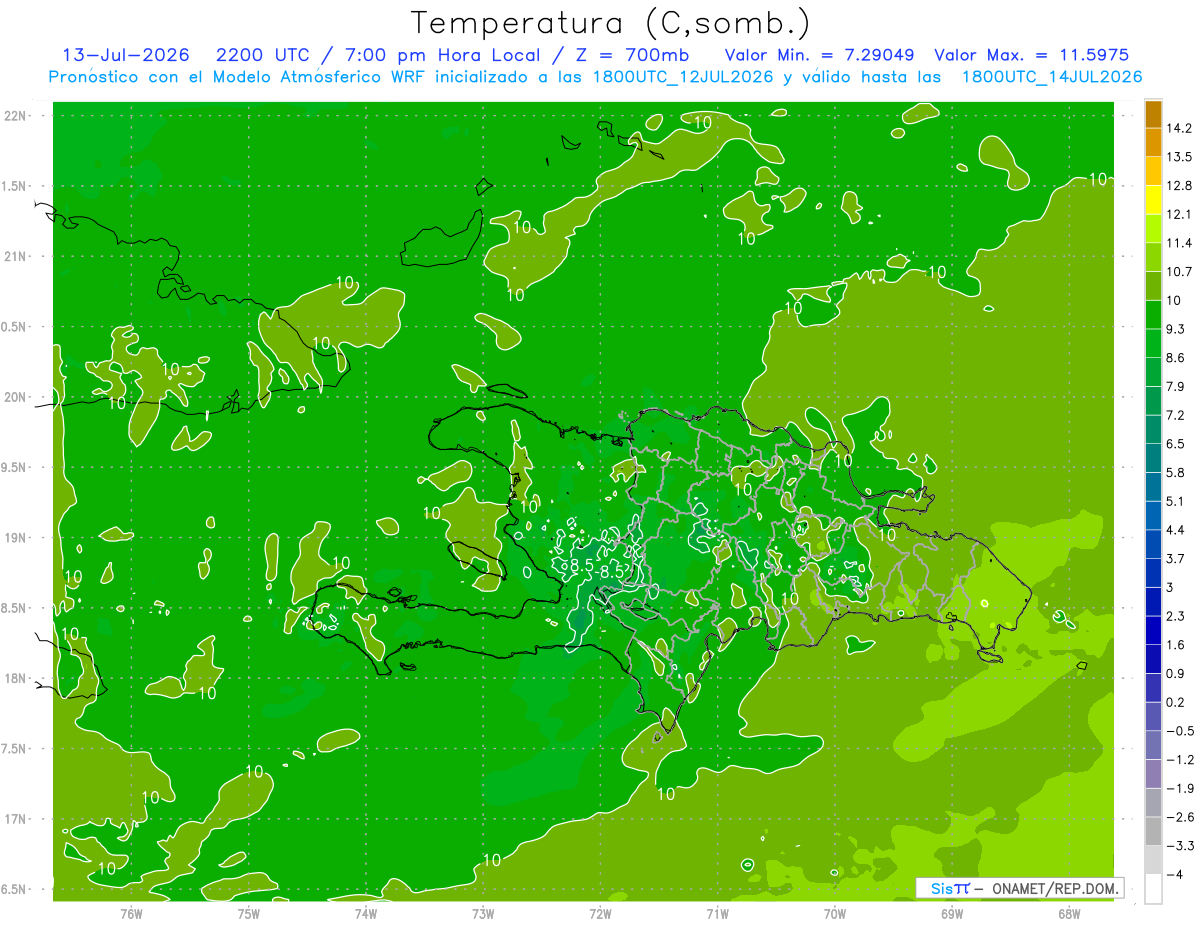Viewport: 1200px width, 927px height.
Task: Click the 68W longitude tick label
Action: (x=1069, y=913)
